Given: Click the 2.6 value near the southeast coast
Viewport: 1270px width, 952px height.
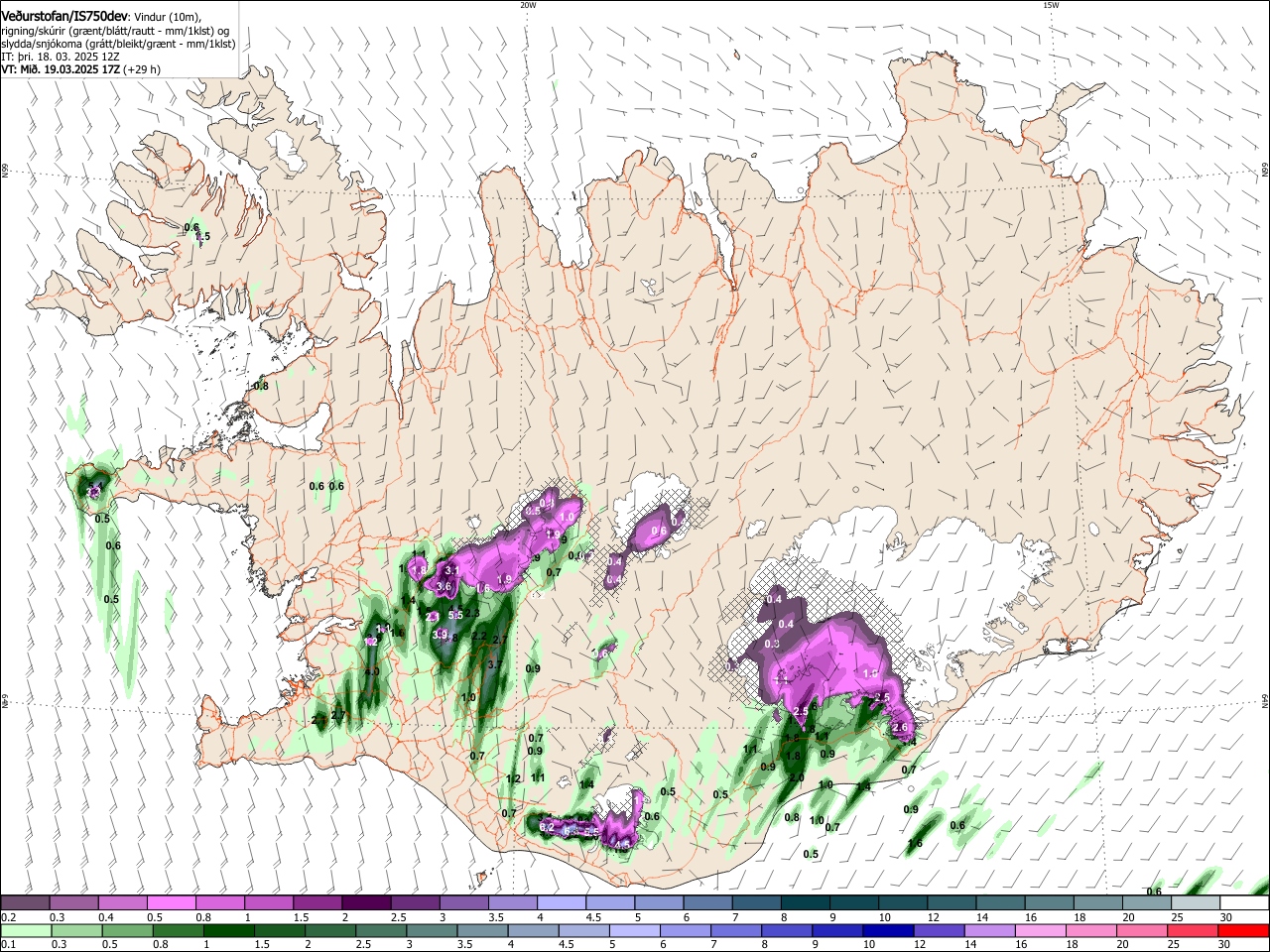Looking at the screenshot, I should tap(901, 728).
